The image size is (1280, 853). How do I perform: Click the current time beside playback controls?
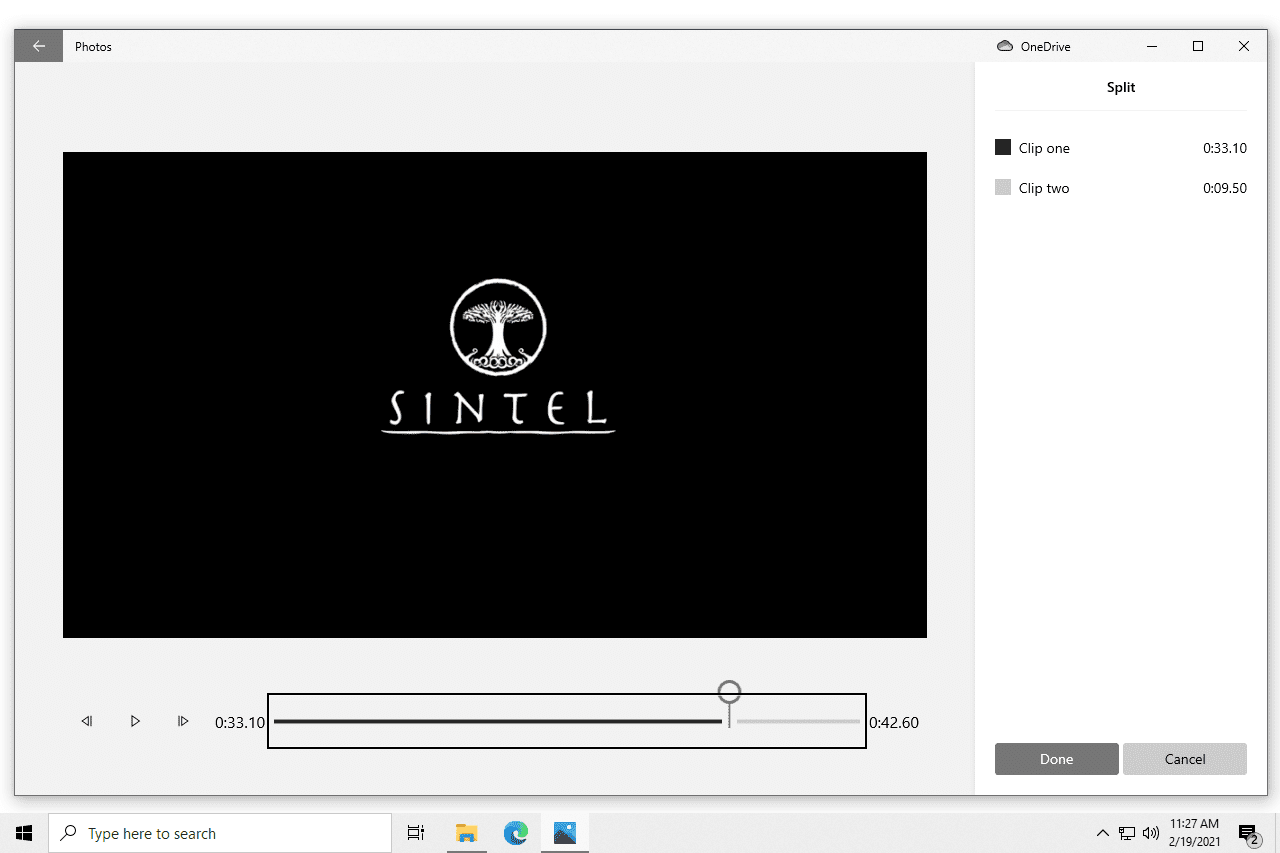pyautogui.click(x=240, y=722)
